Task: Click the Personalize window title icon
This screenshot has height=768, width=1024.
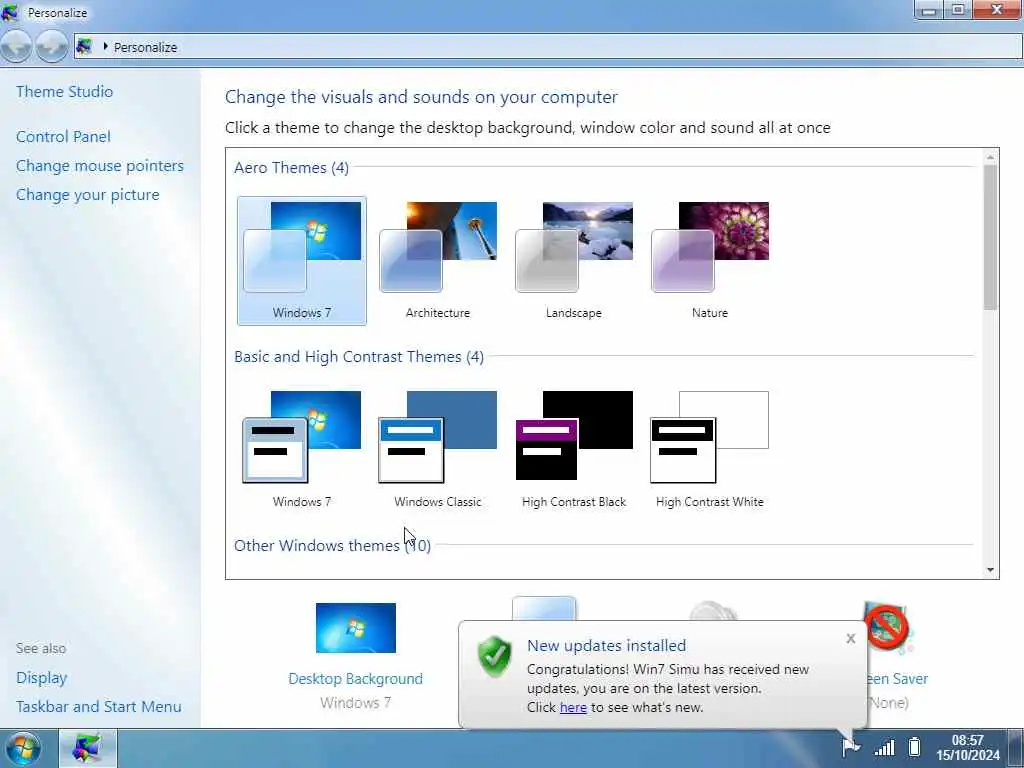Action: pyautogui.click(x=10, y=12)
